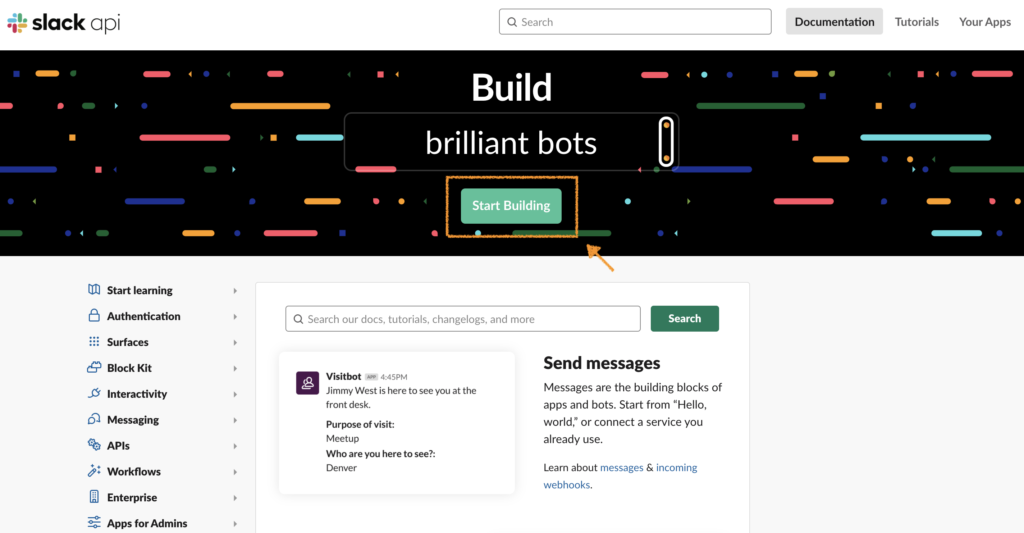
Task: Click the Meetup value in message
Action: [342, 439]
